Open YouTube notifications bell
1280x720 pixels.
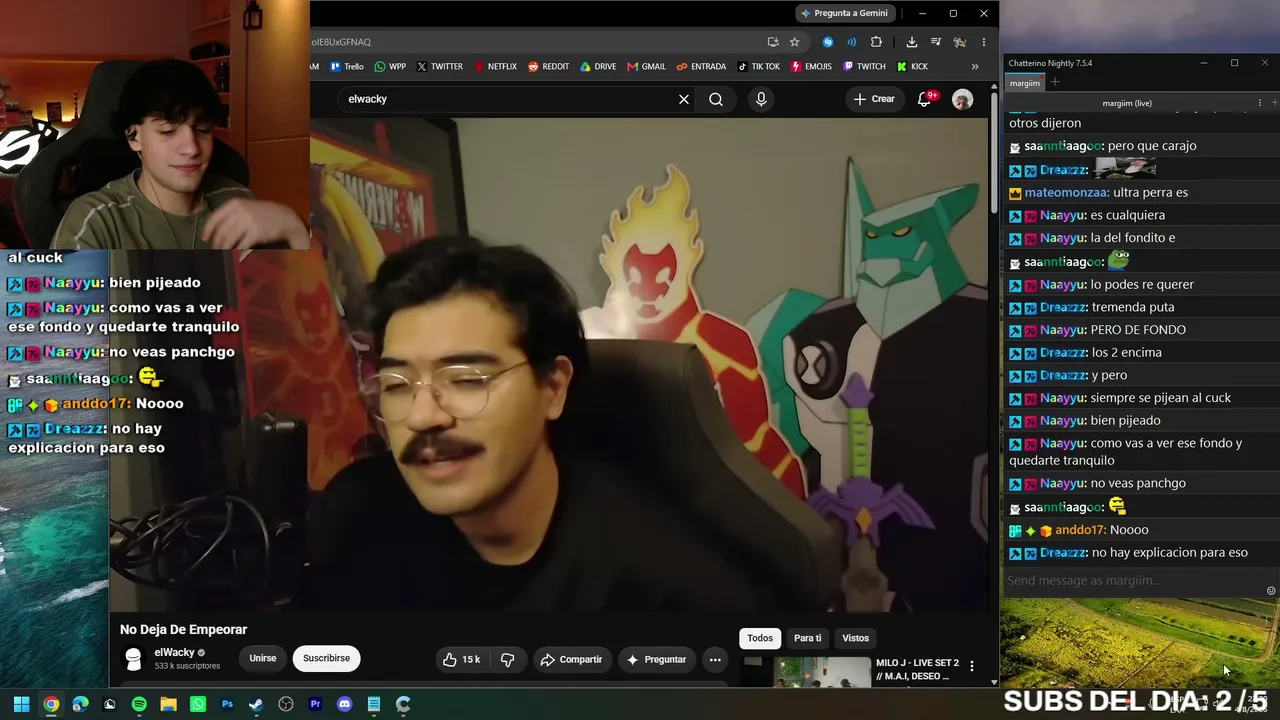[925, 99]
